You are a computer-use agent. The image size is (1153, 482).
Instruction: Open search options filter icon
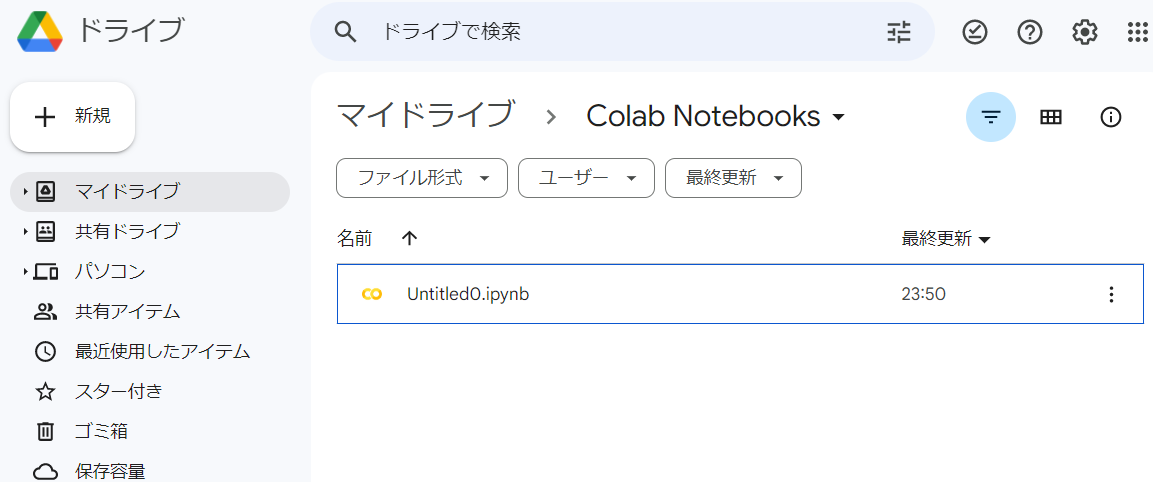(x=899, y=32)
